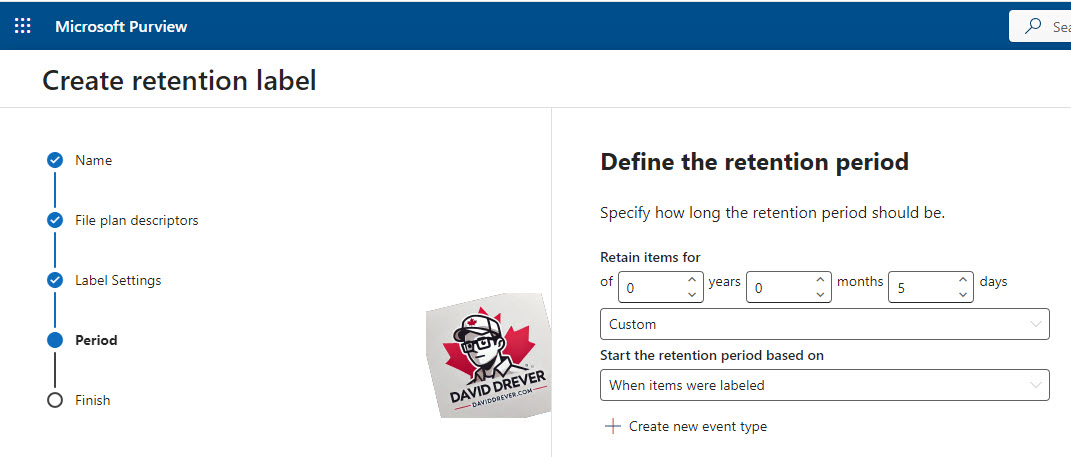Open the app launcher waffle icon

coord(23,27)
